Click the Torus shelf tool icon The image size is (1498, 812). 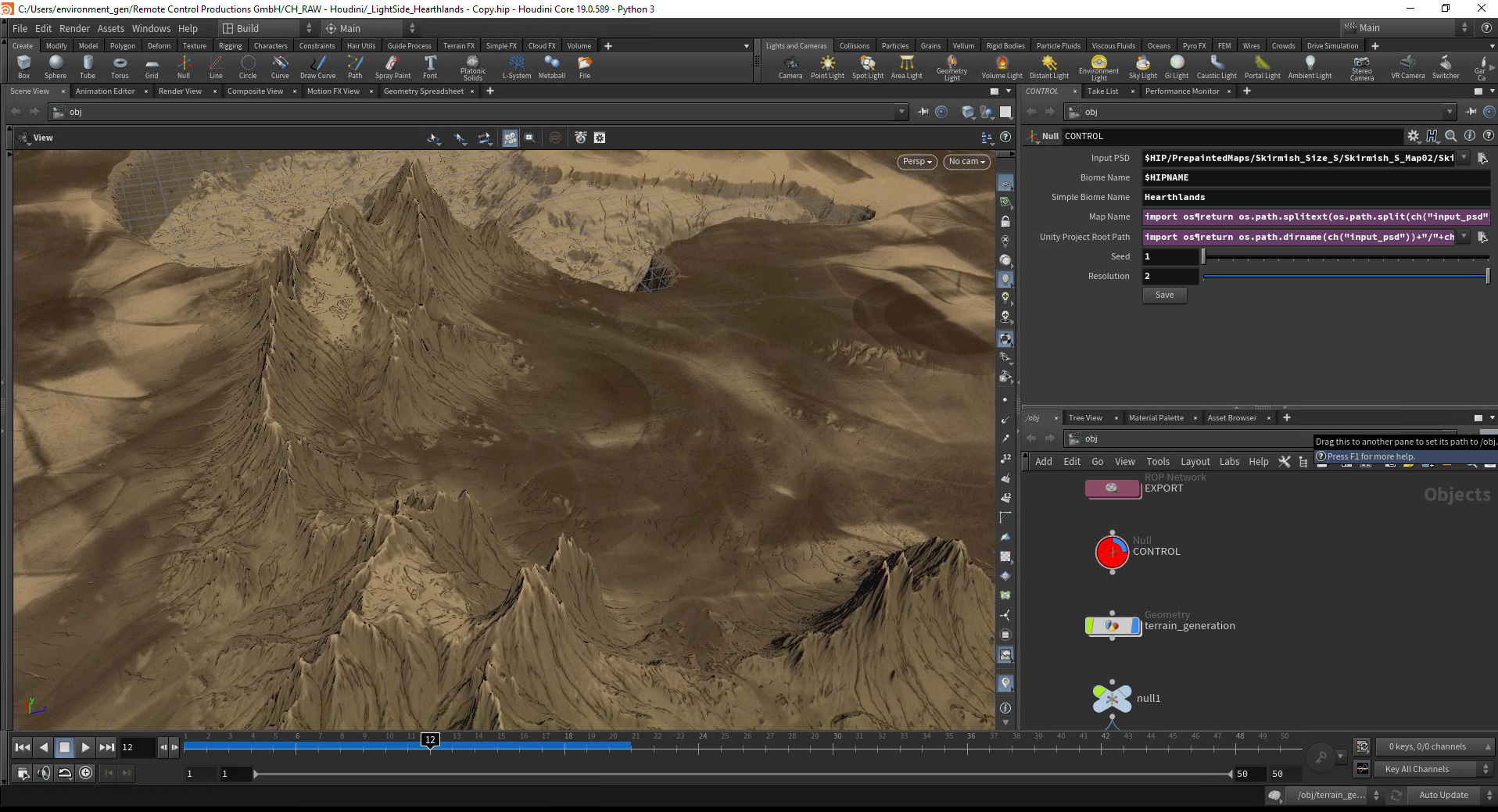click(120, 66)
